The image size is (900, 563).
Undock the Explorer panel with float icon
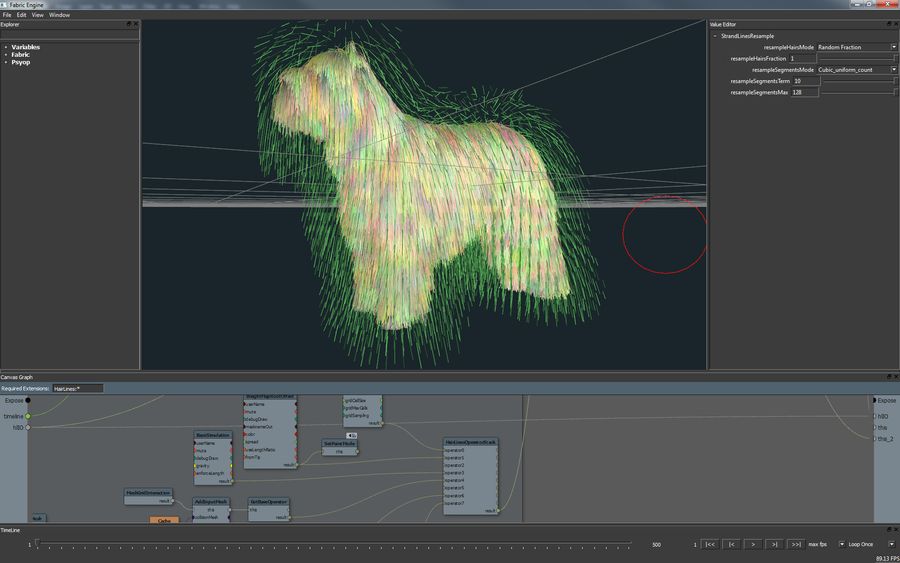[129, 24]
